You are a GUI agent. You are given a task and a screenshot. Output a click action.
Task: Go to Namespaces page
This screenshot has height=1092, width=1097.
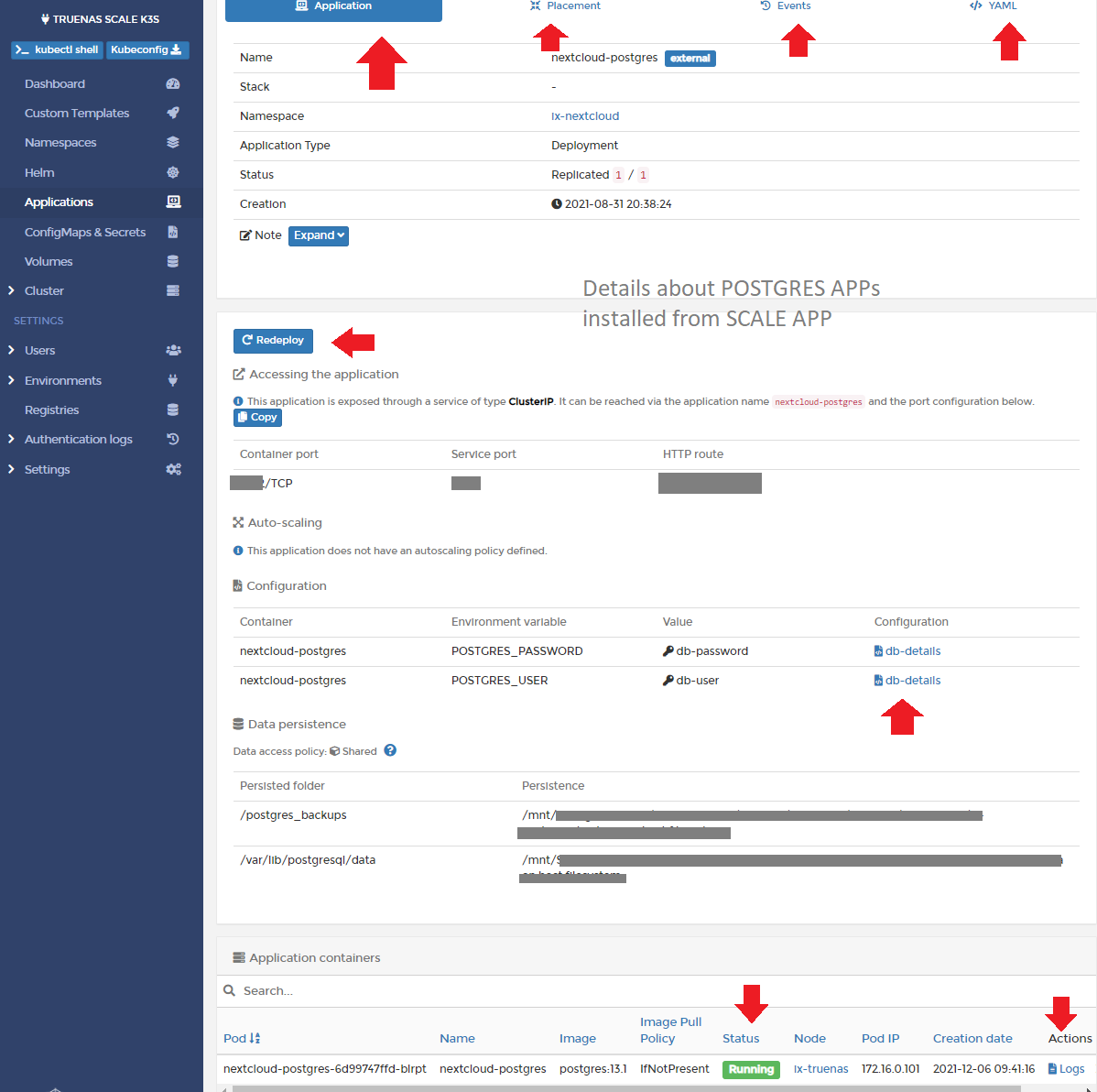point(60,143)
